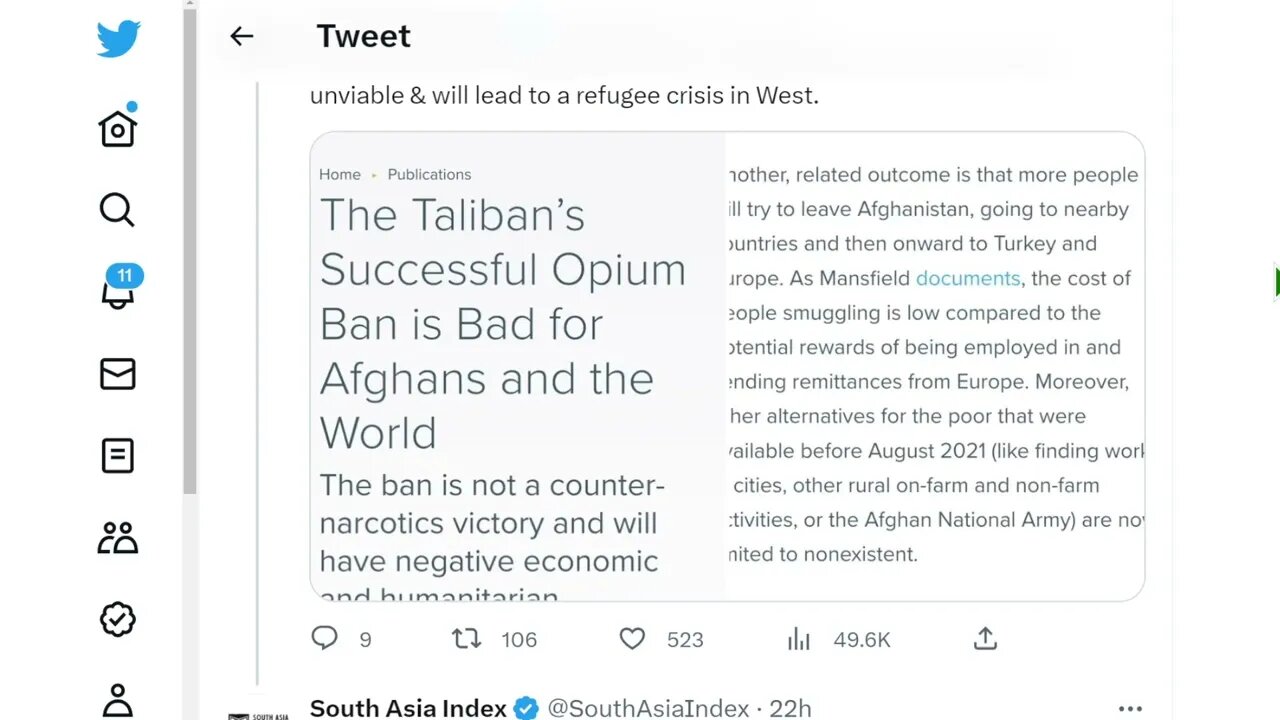This screenshot has height=720, width=1280.
Task: Reply to the tweet with 9 replies
Action: [325, 638]
